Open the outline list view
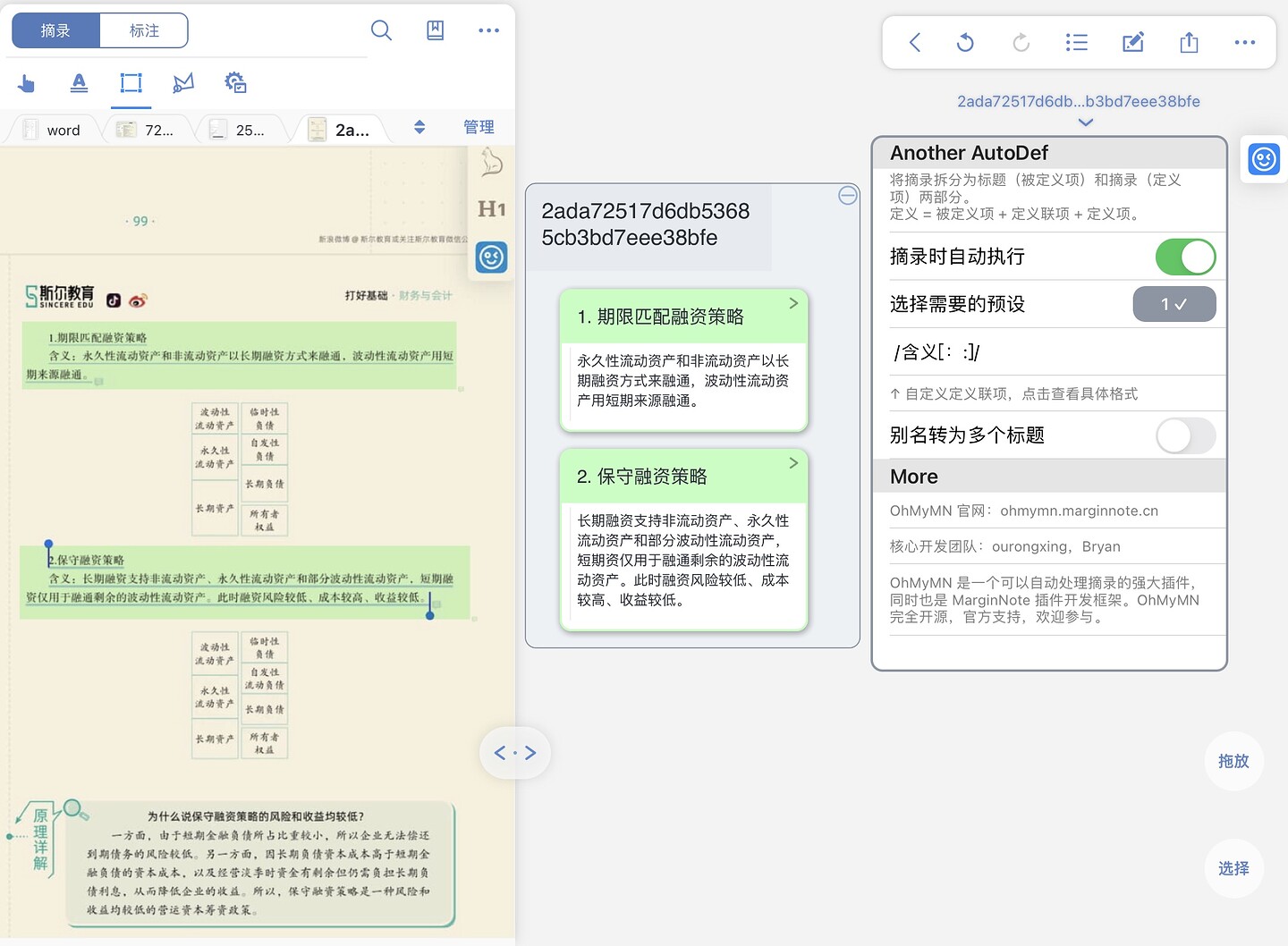 click(1077, 42)
